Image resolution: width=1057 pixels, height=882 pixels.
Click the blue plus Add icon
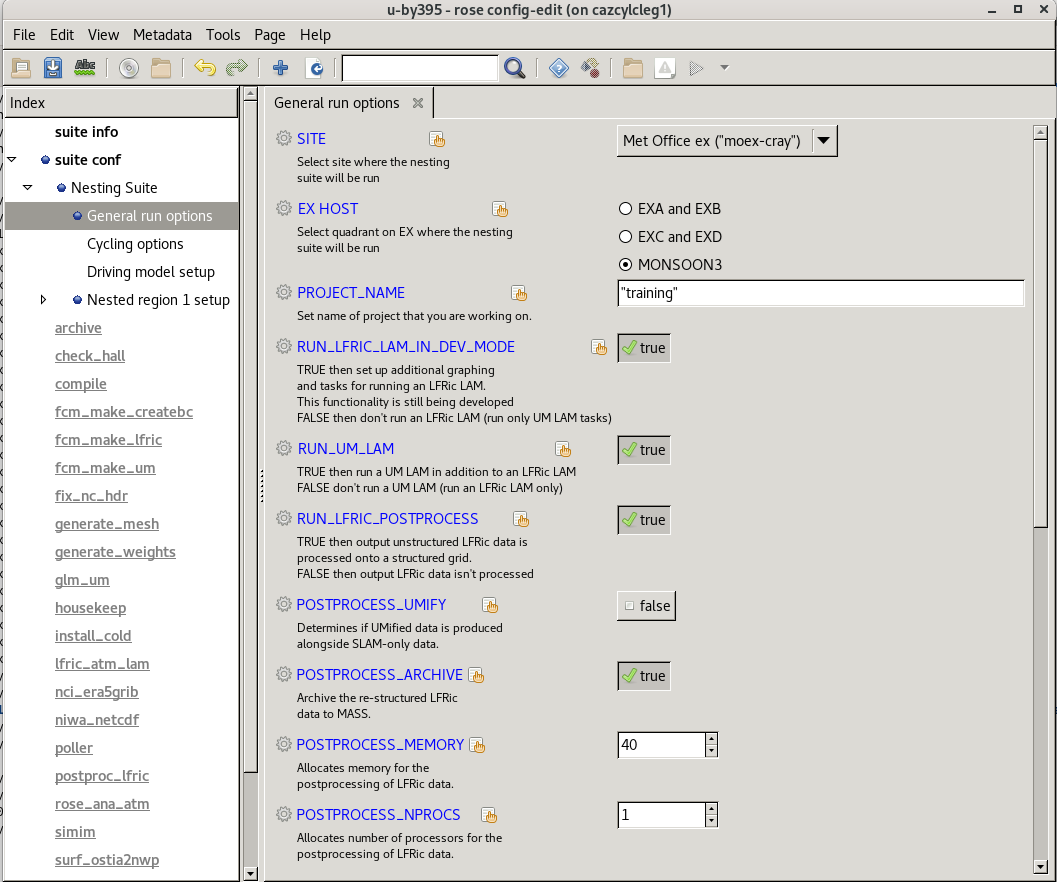(280, 67)
